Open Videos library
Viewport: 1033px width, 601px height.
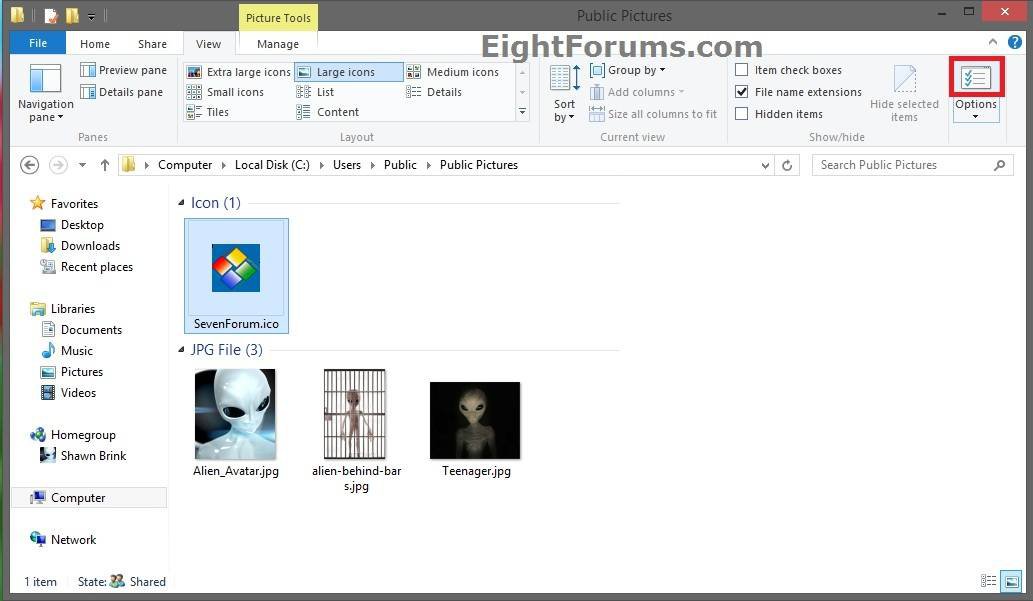click(69, 393)
